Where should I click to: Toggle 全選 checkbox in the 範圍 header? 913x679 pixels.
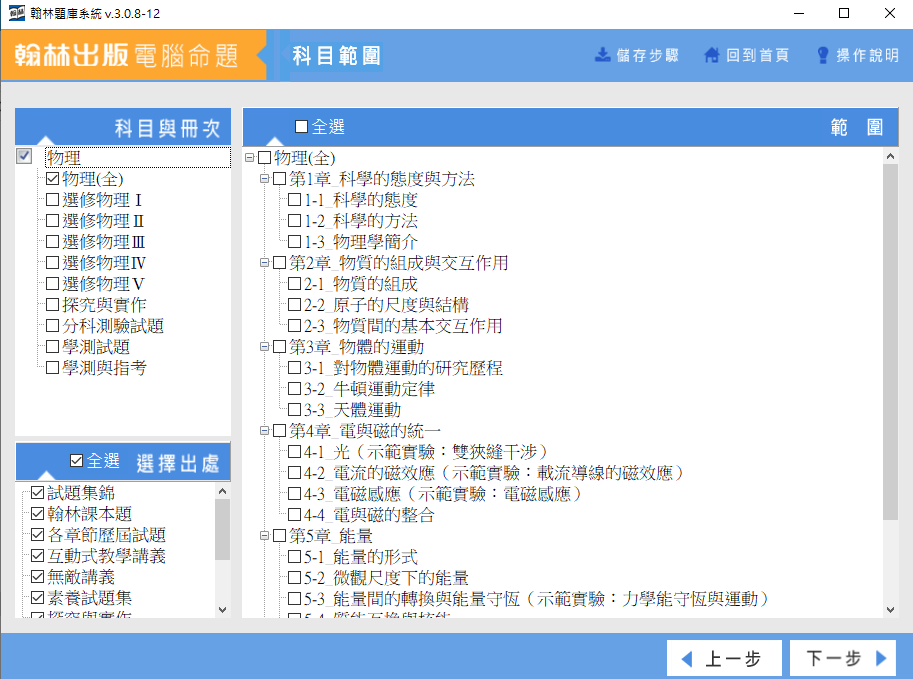pyautogui.click(x=302, y=127)
